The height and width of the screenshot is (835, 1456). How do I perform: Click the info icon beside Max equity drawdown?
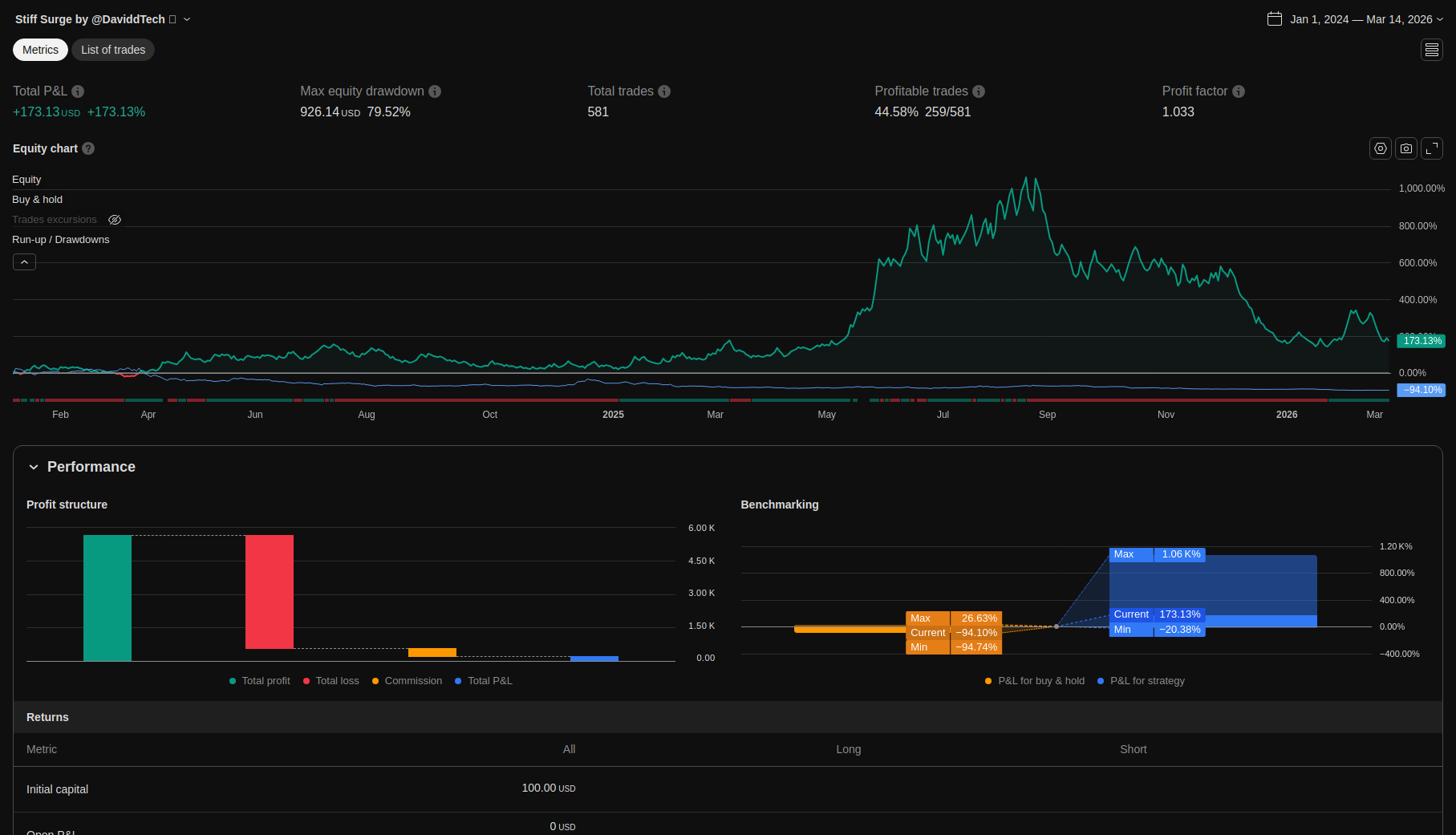pyautogui.click(x=435, y=91)
